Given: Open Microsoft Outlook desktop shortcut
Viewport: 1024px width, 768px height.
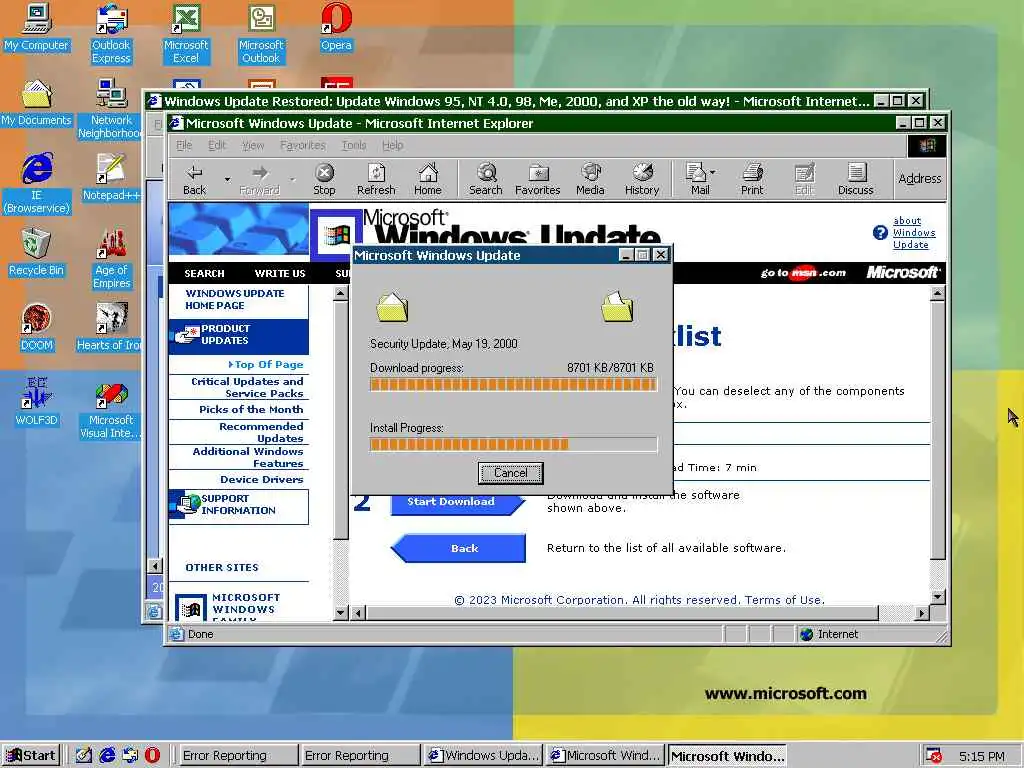Looking at the screenshot, I should [x=261, y=33].
